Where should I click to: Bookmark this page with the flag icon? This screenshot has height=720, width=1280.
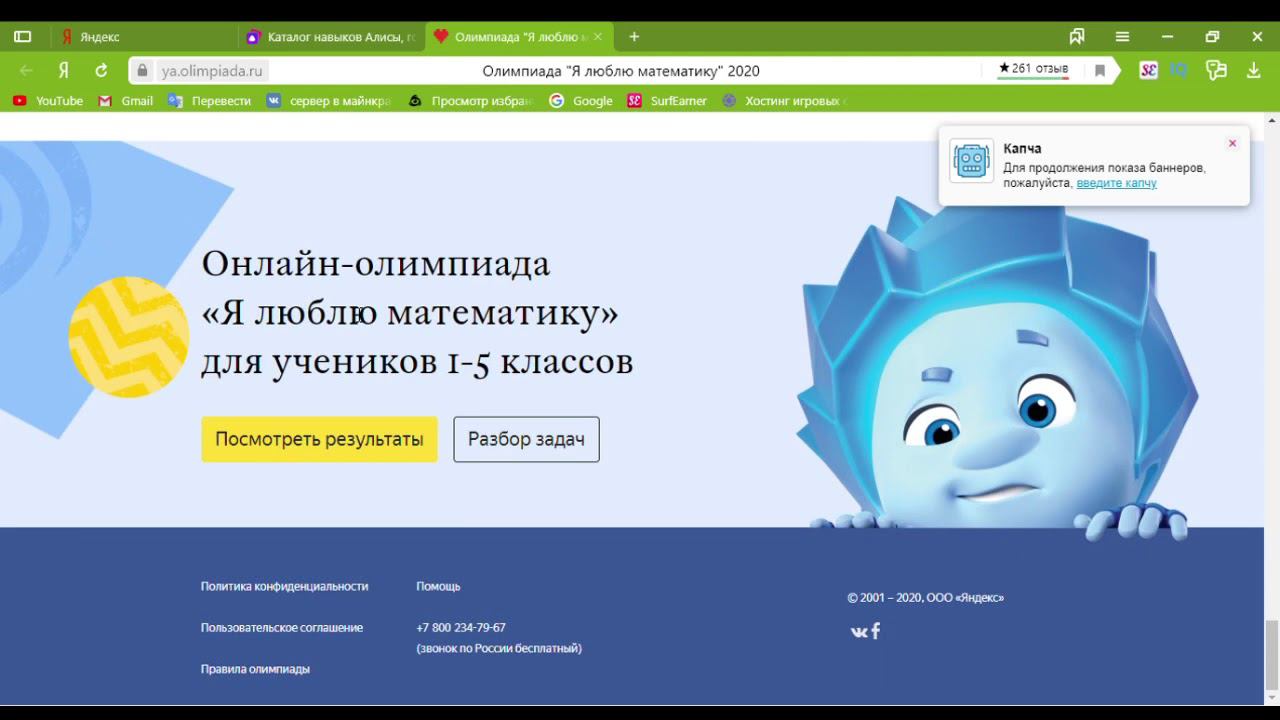(1100, 71)
